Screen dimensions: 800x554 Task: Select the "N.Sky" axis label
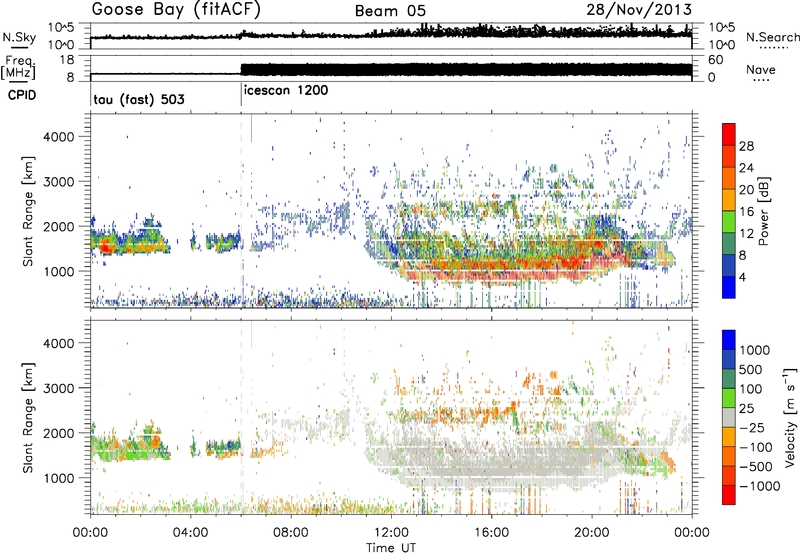(x=18, y=37)
